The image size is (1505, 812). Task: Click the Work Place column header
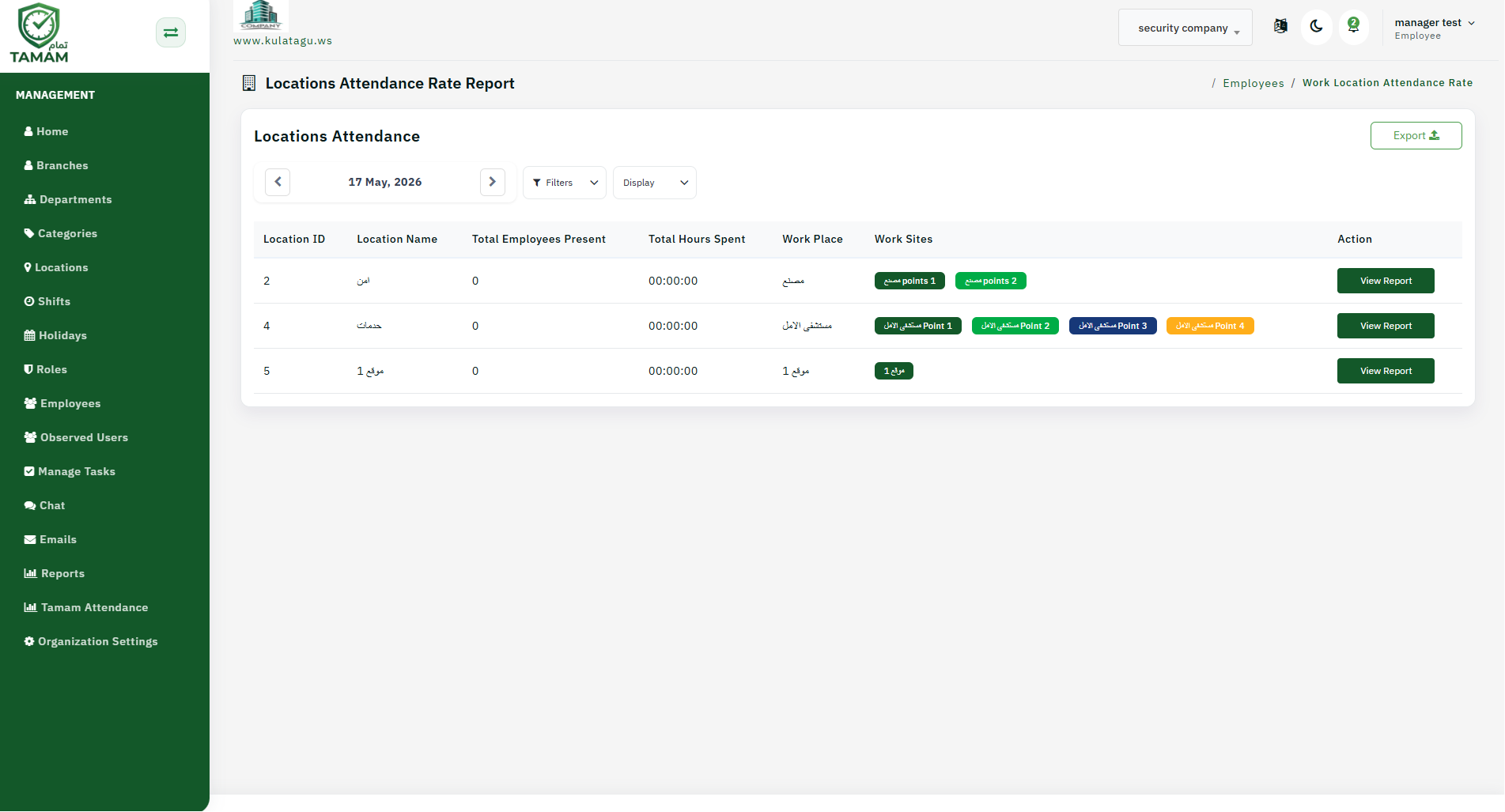[x=812, y=239]
